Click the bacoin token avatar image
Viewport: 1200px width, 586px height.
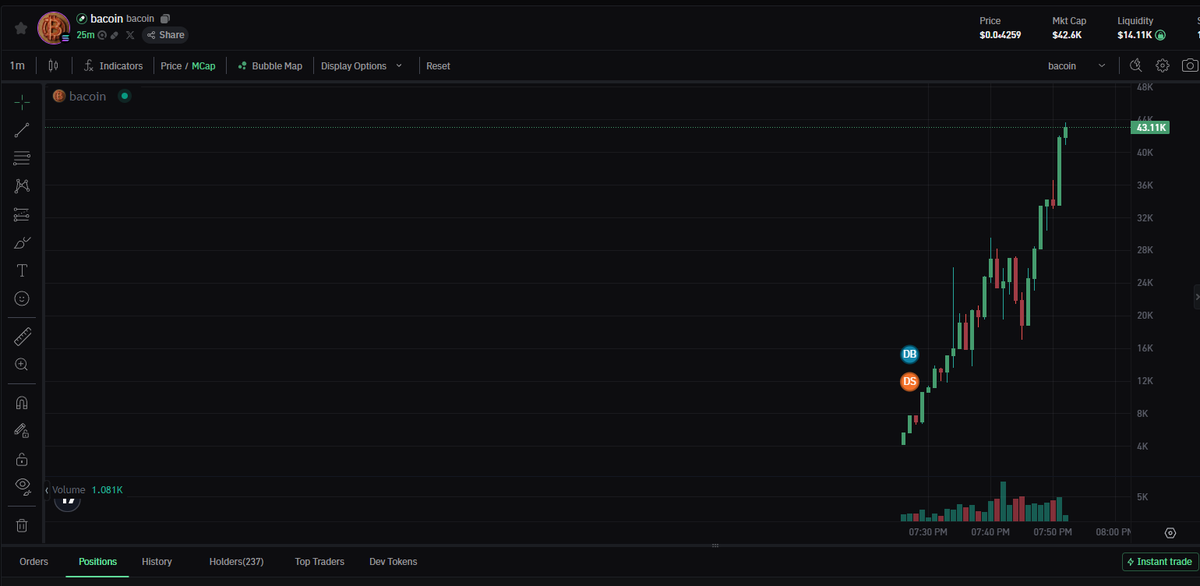click(52, 28)
